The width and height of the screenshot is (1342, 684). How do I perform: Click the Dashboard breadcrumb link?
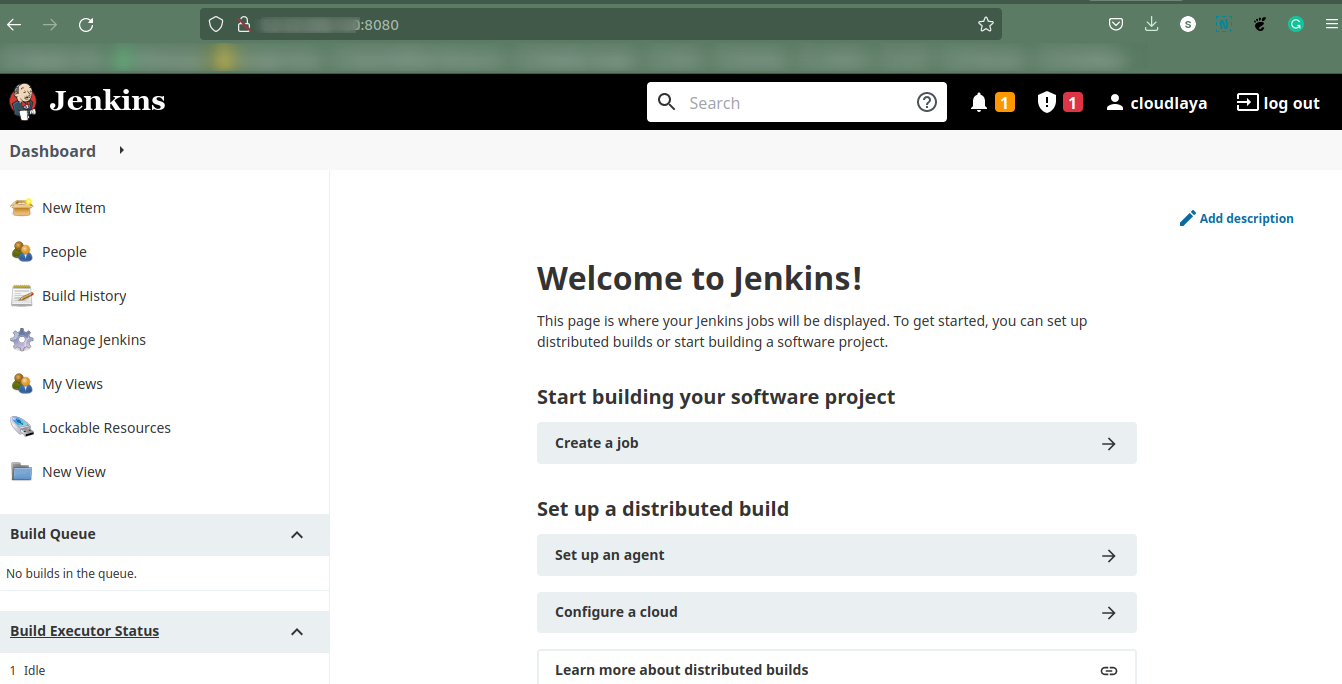53,151
